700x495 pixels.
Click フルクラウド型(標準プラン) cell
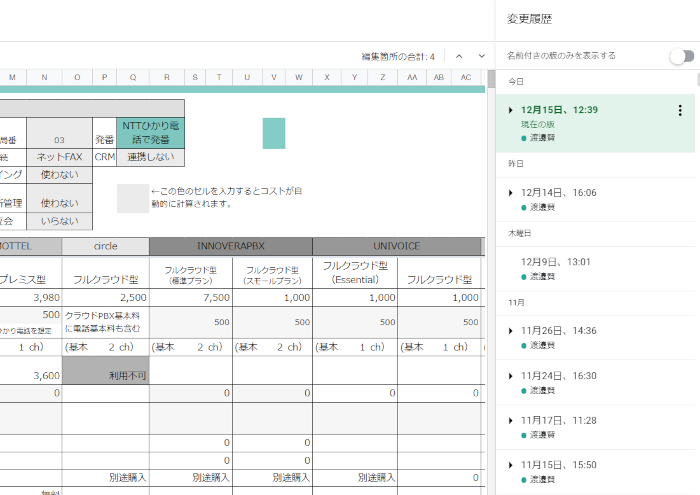191,275
